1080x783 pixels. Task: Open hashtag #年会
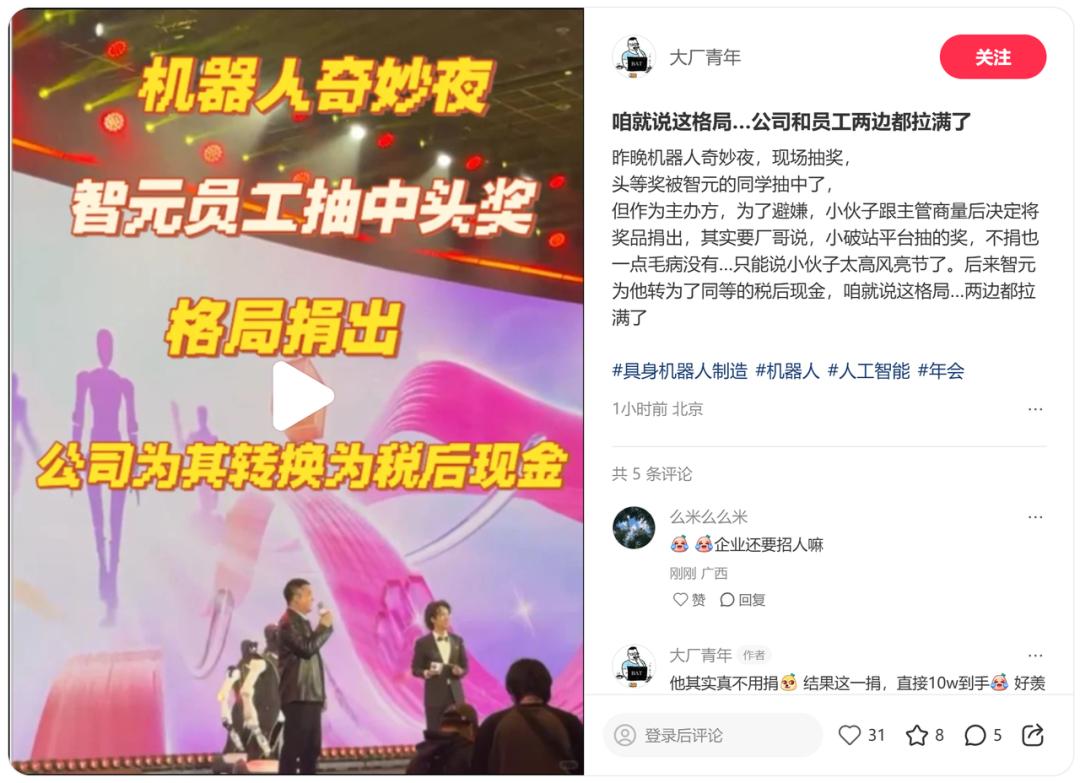(941, 371)
